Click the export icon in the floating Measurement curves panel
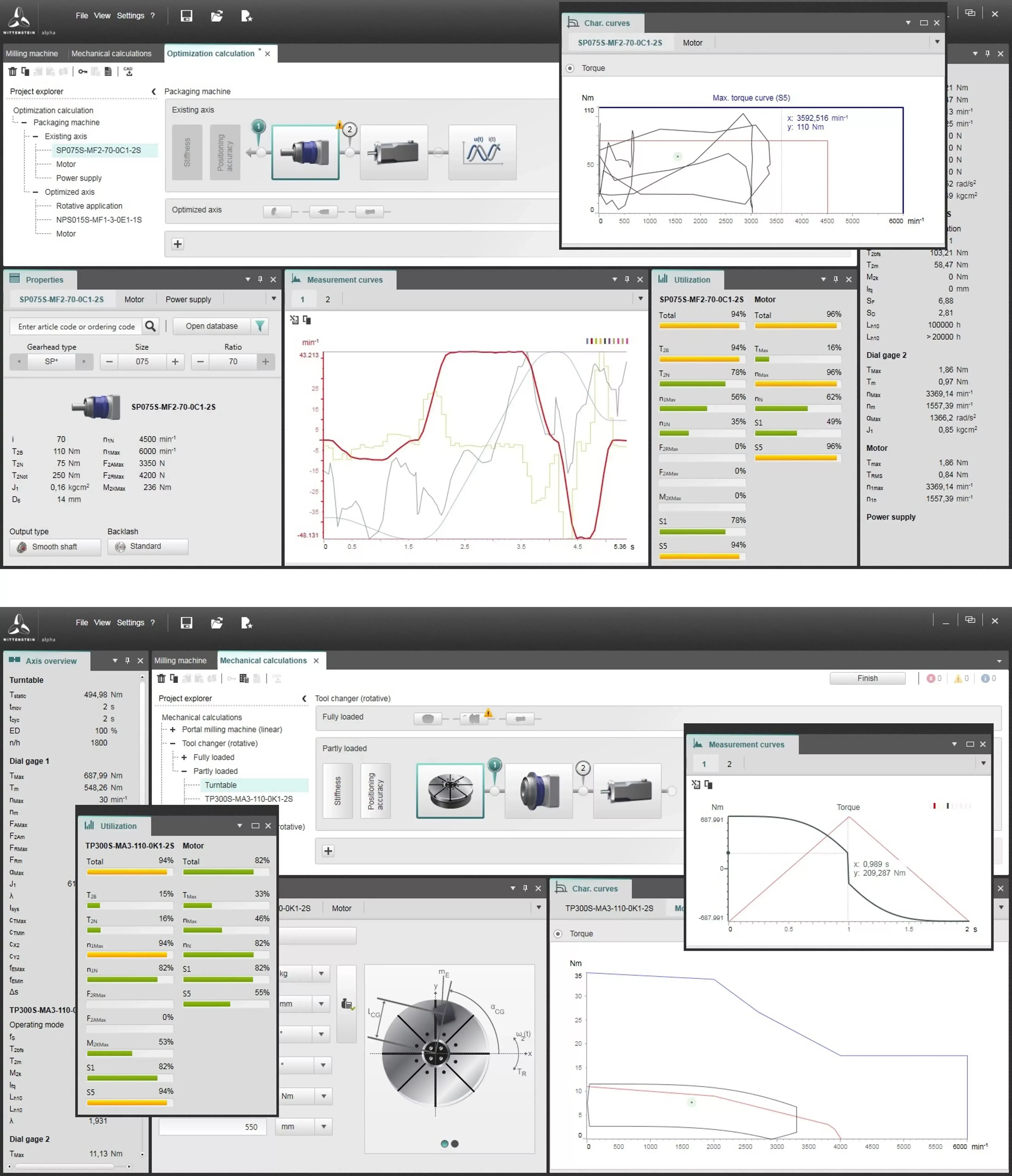1012x1176 pixels. pos(696,784)
